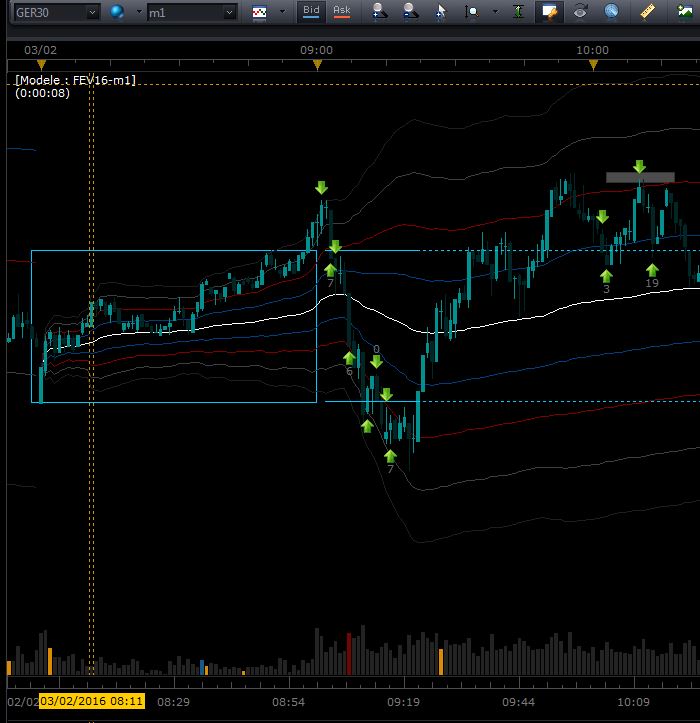Click the red volume bar
Viewport: 700px width, 723px height.
coord(349,654)
